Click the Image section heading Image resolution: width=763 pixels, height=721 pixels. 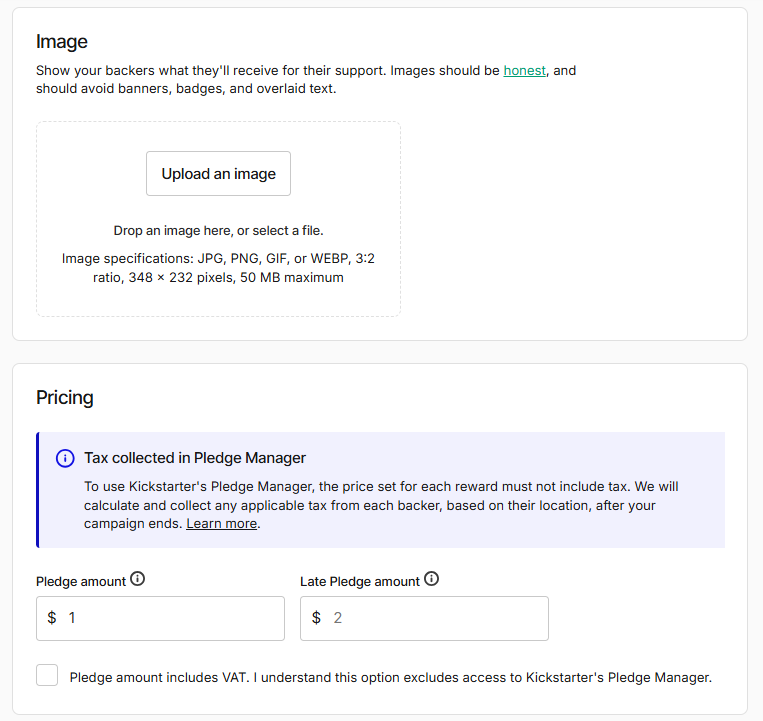click(x=62, y=42)
